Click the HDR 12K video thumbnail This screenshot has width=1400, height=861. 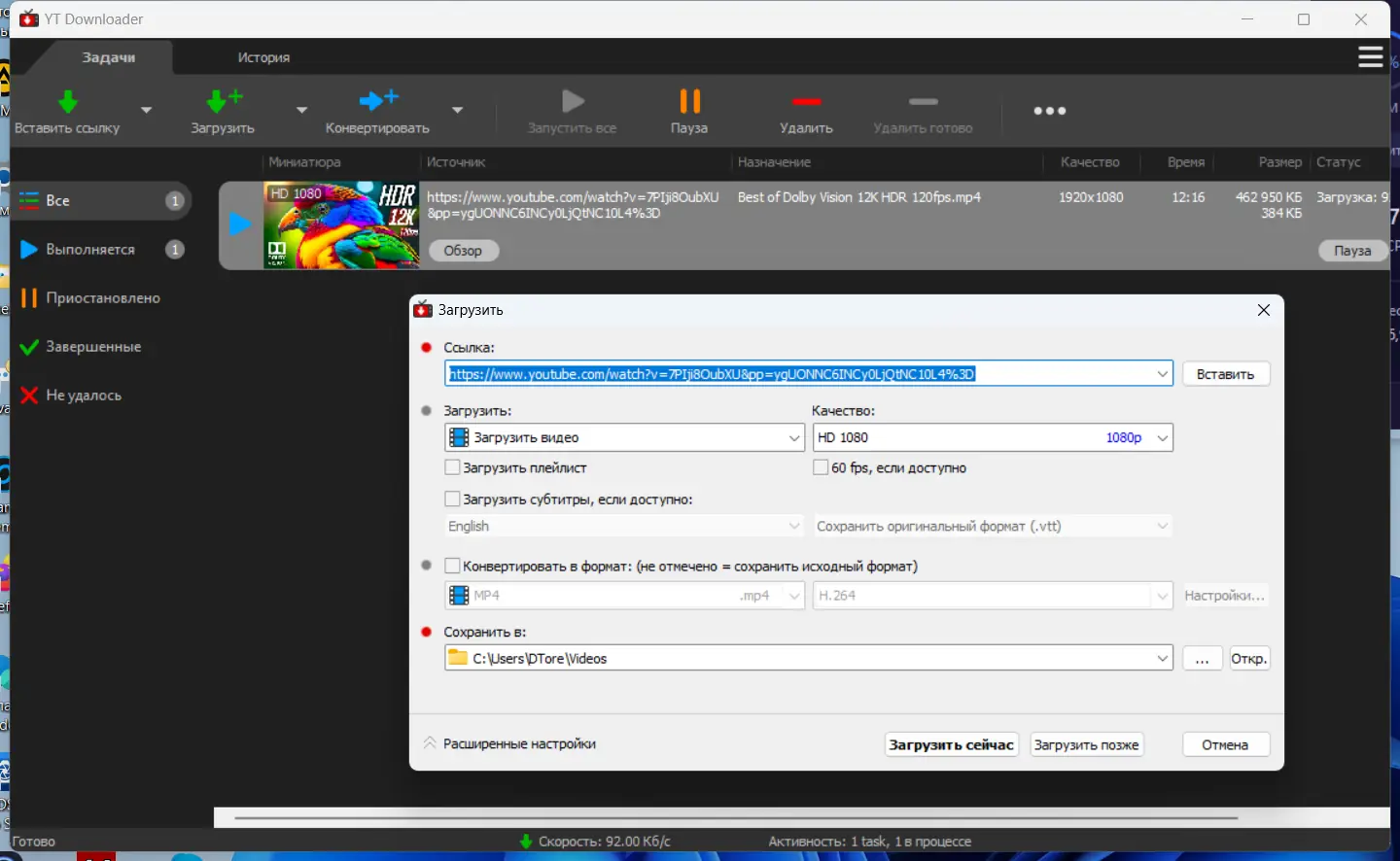click(x=341, y=225)
